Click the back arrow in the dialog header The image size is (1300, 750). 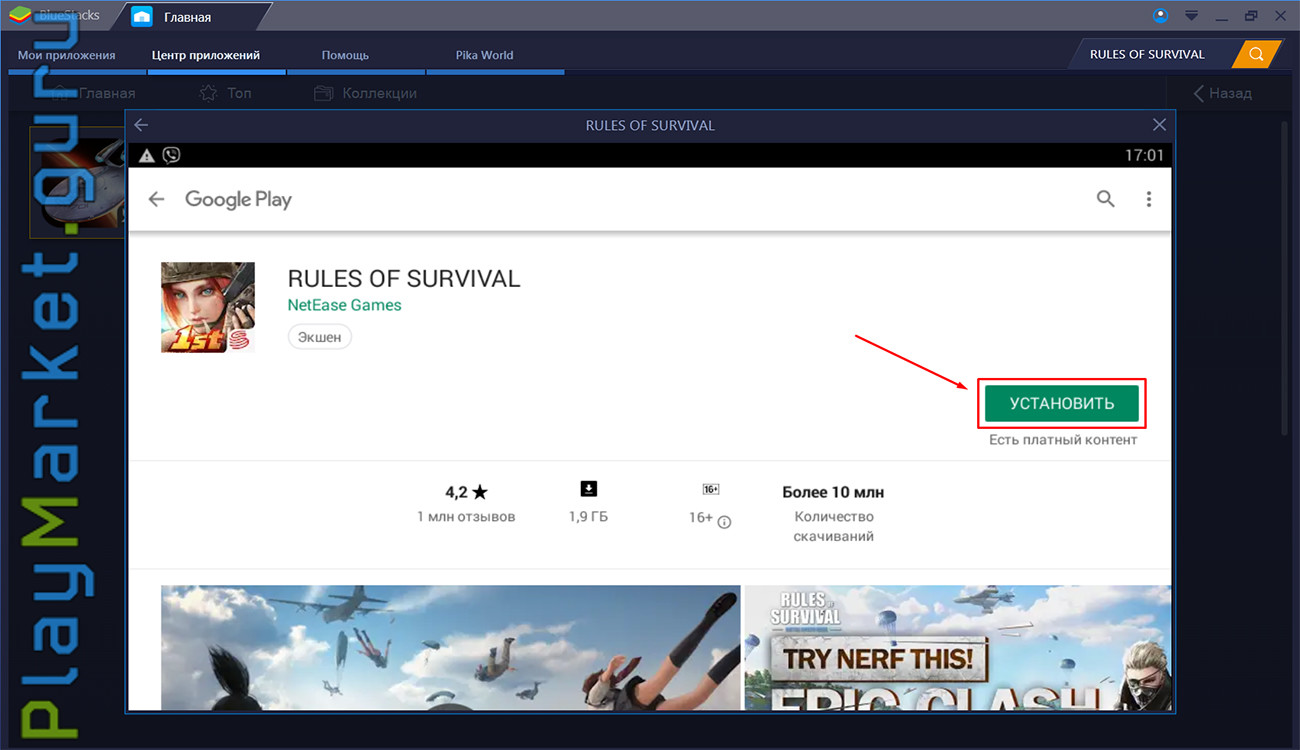pos(141,125)
